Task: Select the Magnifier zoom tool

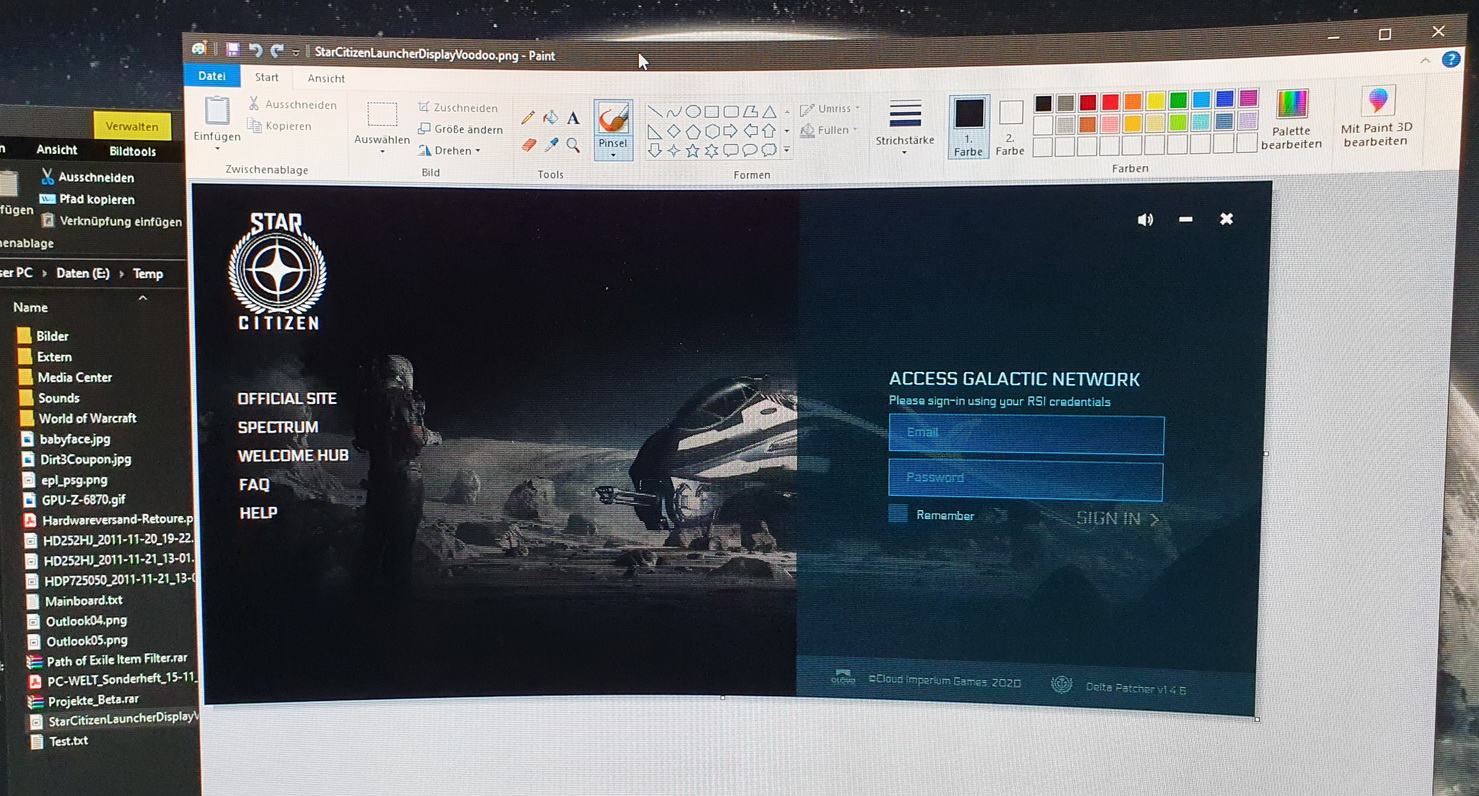Action: [x=573, y=146]
